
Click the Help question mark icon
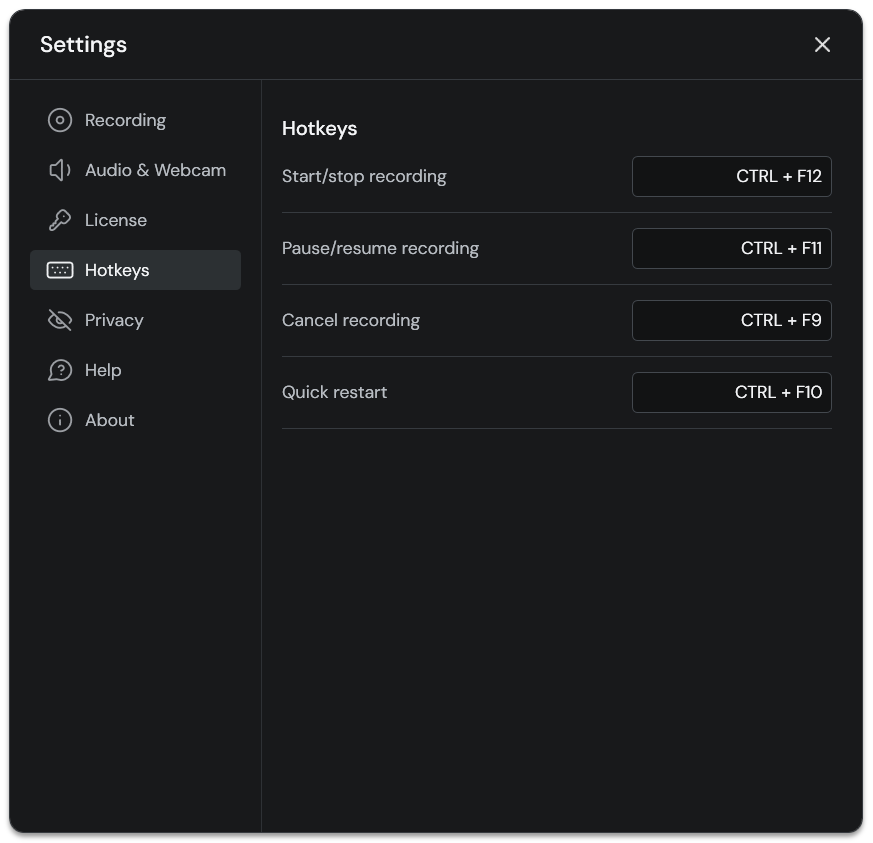[60, 370]
